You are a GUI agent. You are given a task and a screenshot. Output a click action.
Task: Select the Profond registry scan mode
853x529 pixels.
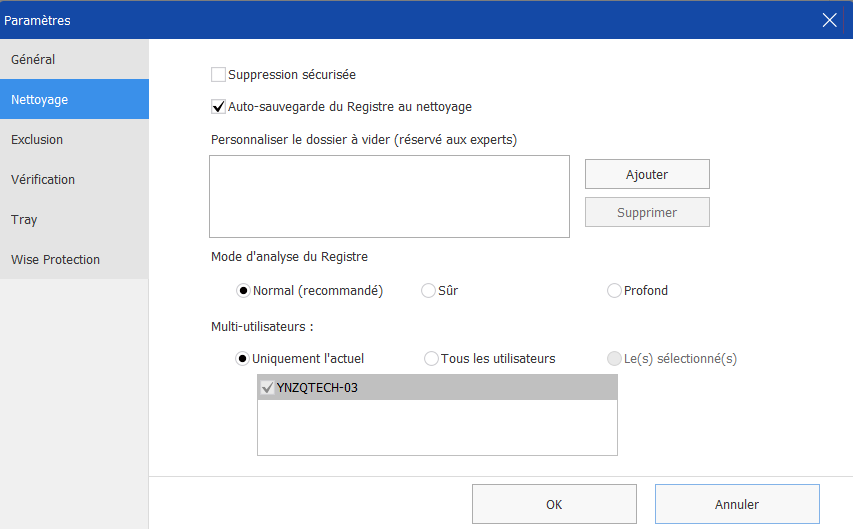coord(614,291)
